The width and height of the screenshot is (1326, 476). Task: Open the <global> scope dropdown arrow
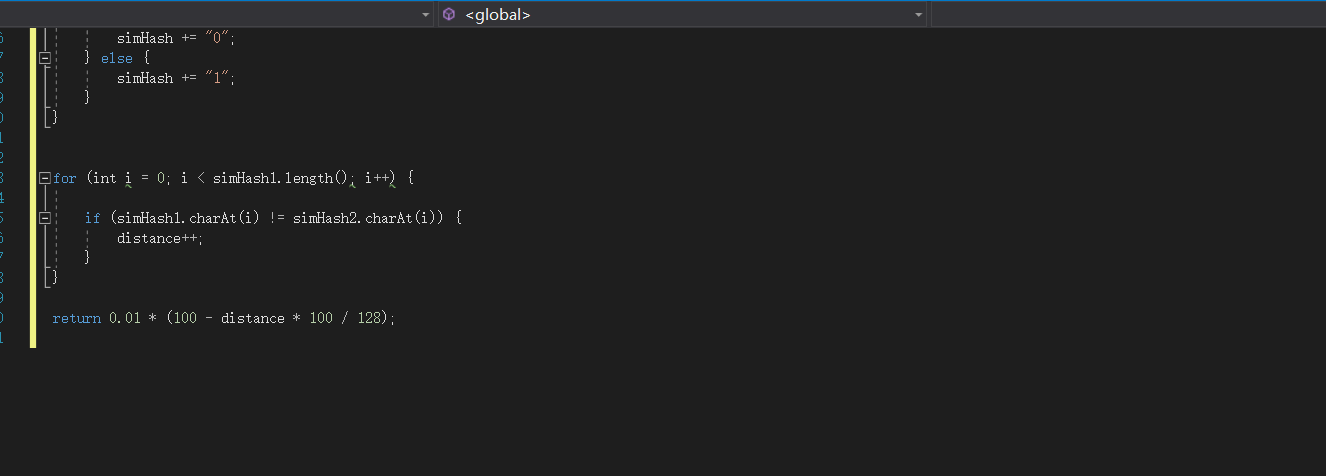click(x=919, y=14)
